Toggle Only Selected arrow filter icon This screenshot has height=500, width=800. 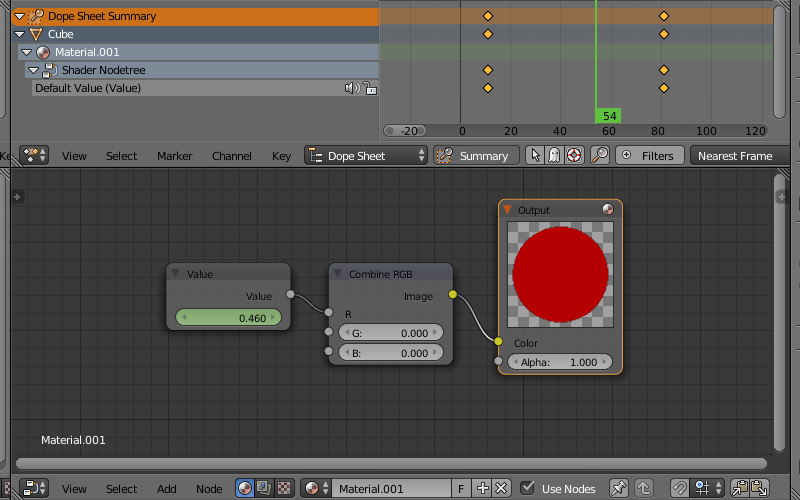click(x=535, y=155)
